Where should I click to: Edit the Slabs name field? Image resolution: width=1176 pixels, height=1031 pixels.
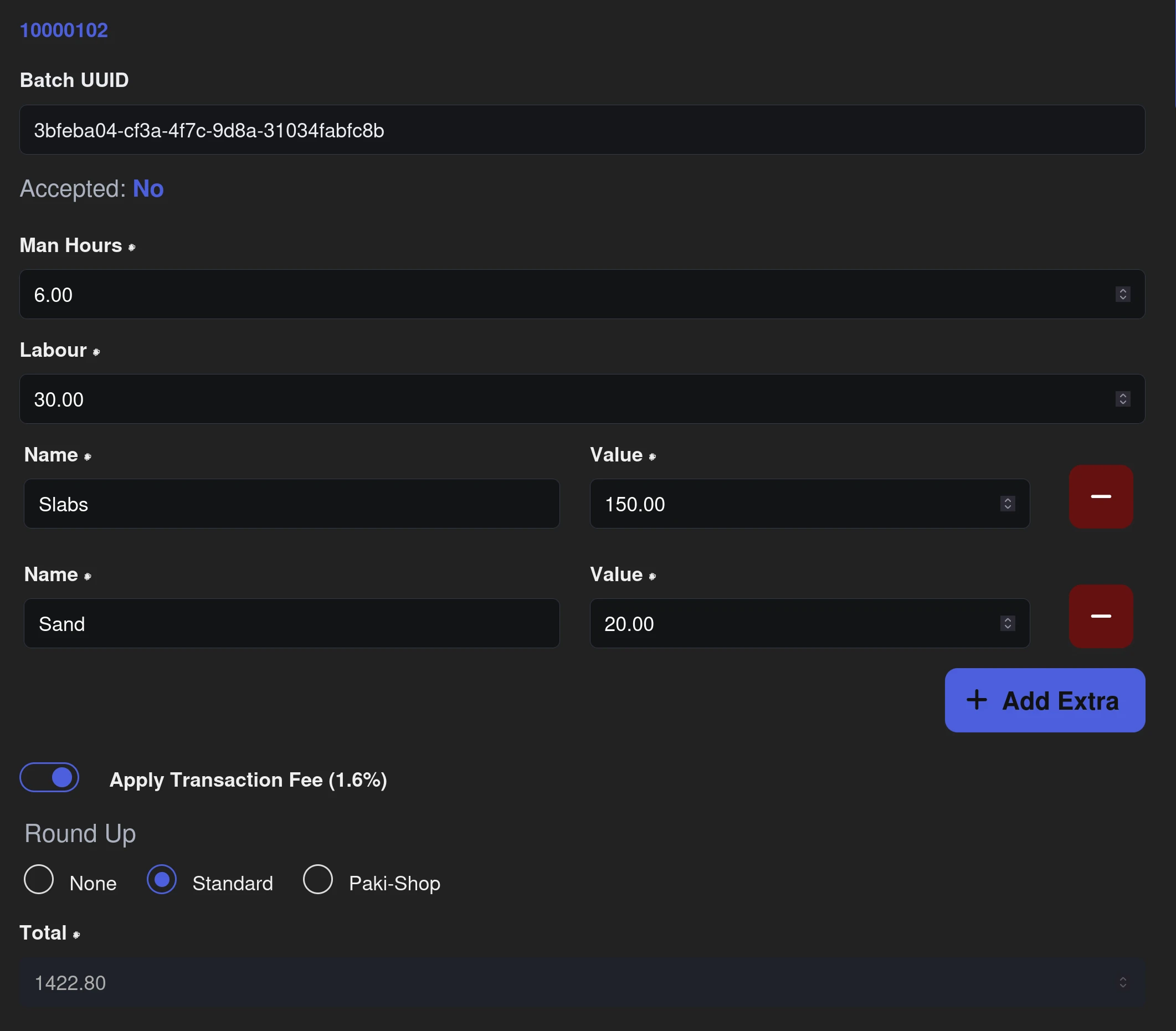[x=291, y=504]
